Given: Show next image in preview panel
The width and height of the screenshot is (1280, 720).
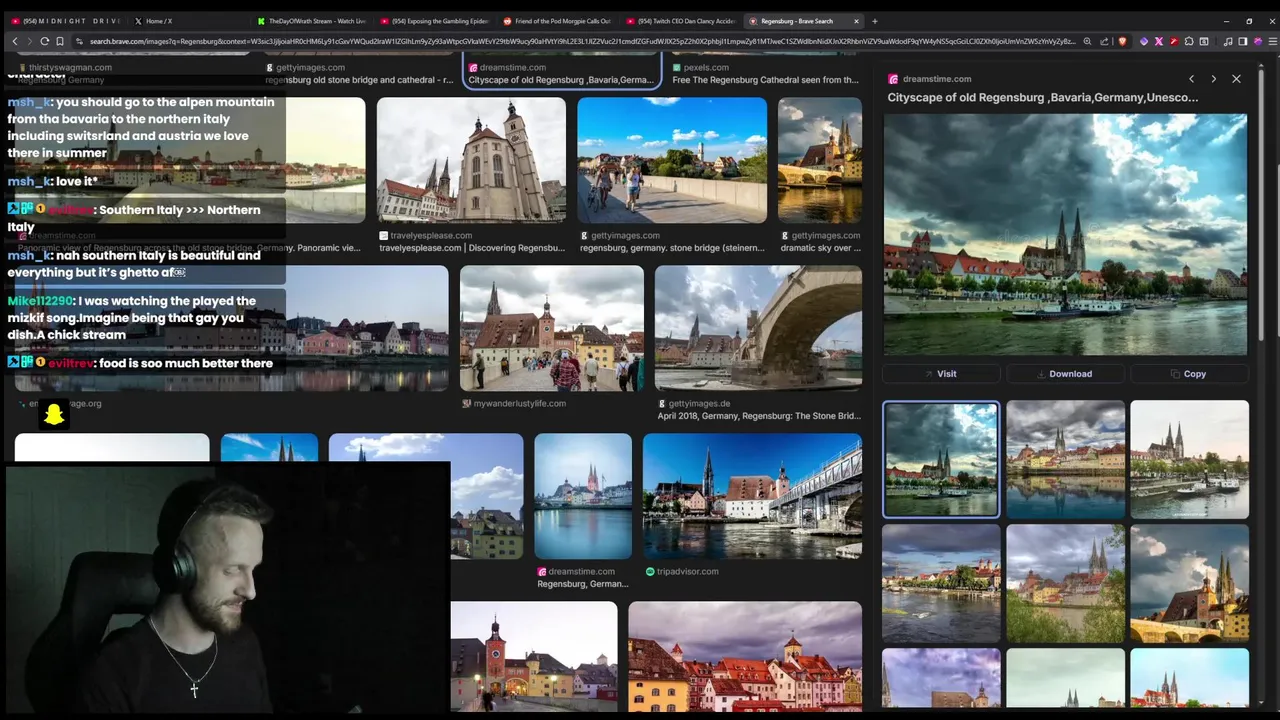Looking at the screenshot, I should coord(1213,79).
